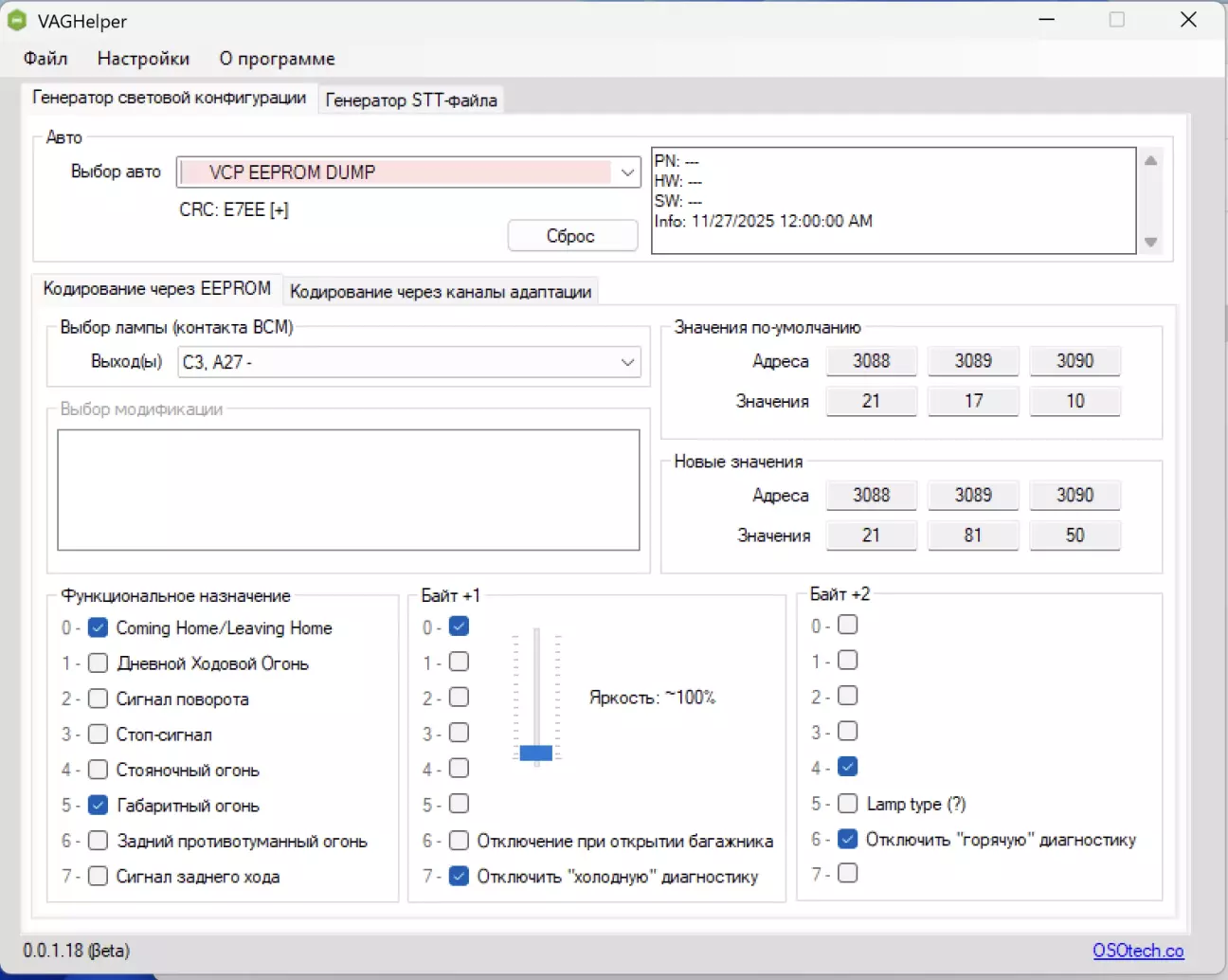Open the Выбор авто dropdown

[x=626, y=172]
